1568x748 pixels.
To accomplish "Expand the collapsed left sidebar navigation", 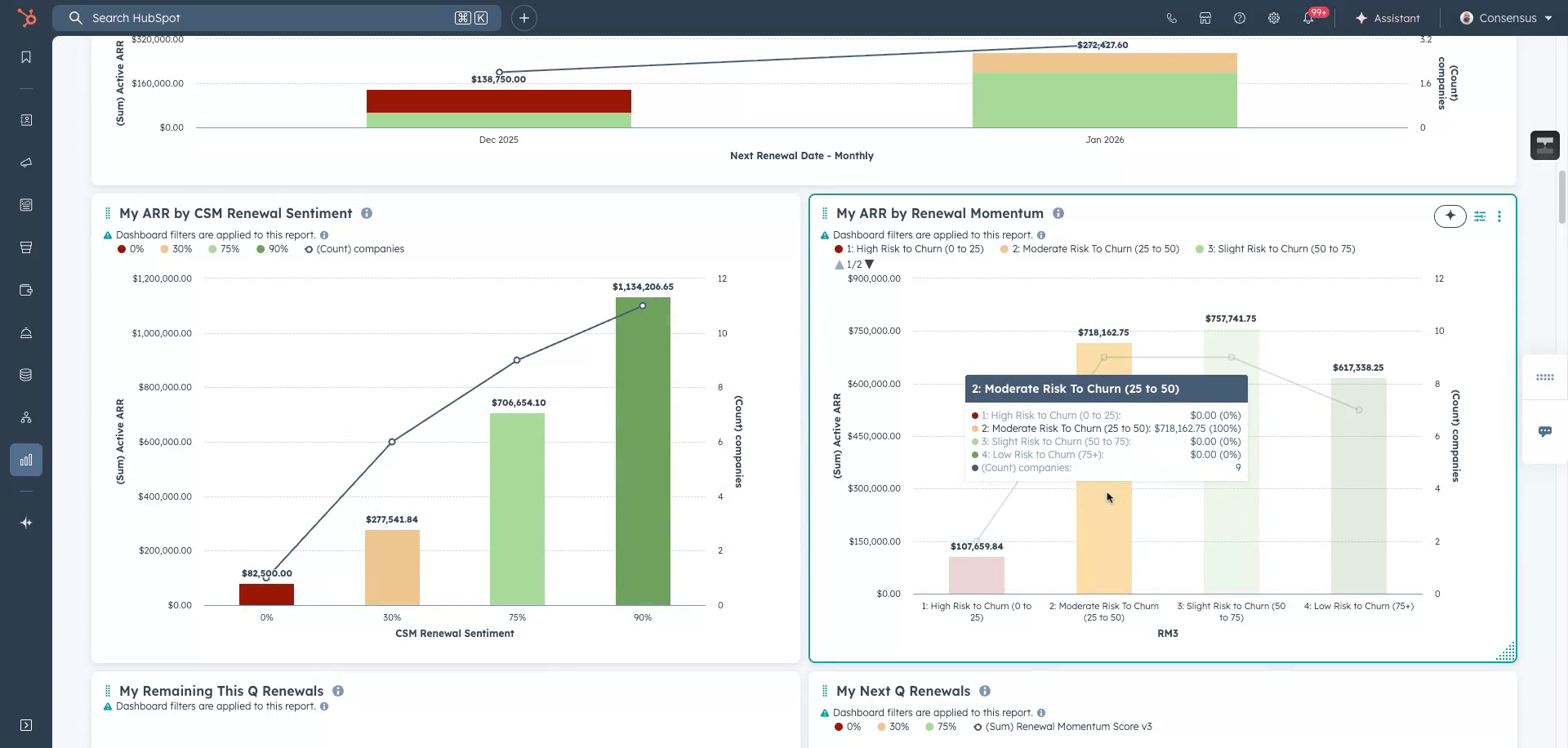I will (x=26, y=725).
